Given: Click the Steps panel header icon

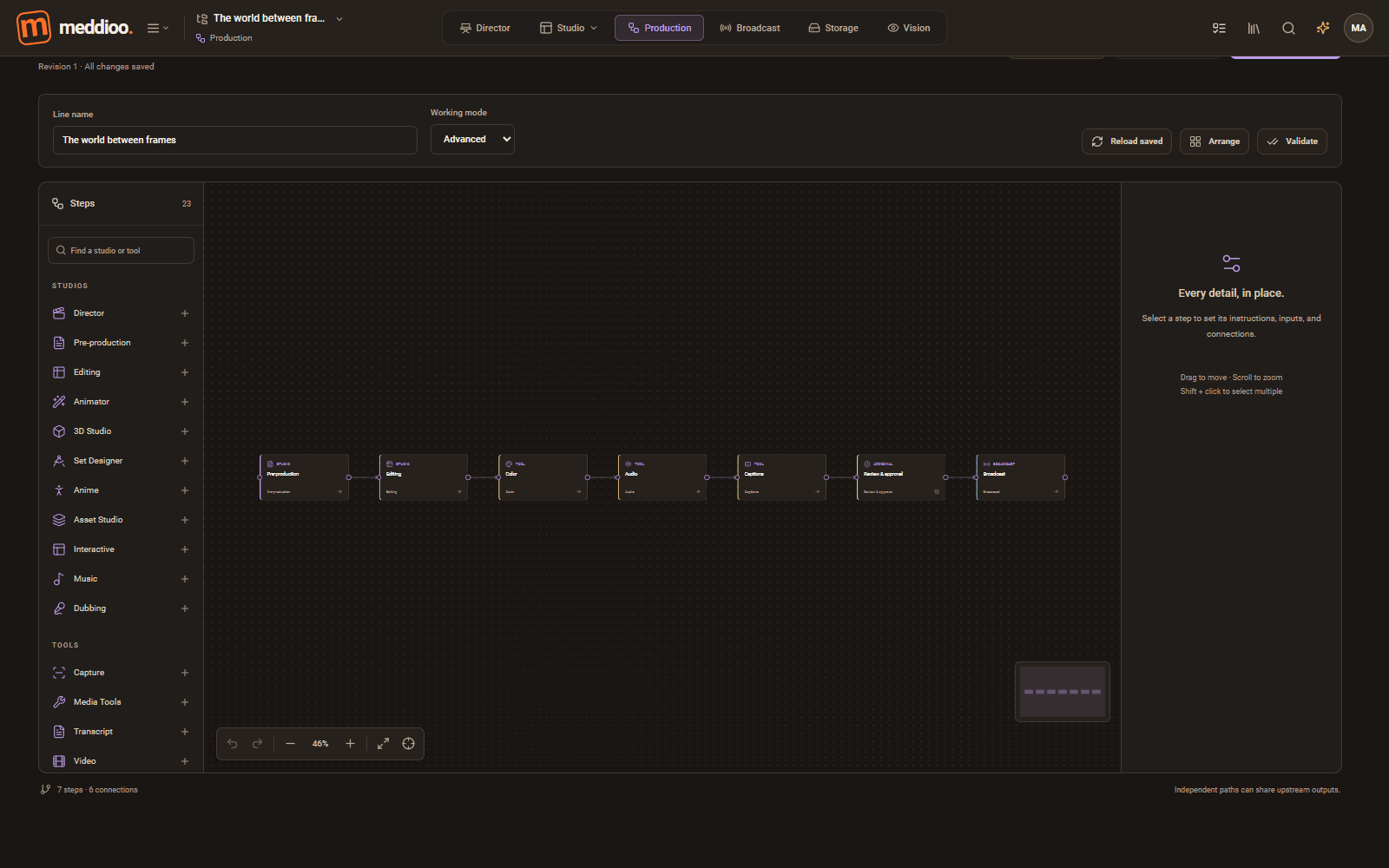Looking at the screenshot, I should tap(58, 203).
